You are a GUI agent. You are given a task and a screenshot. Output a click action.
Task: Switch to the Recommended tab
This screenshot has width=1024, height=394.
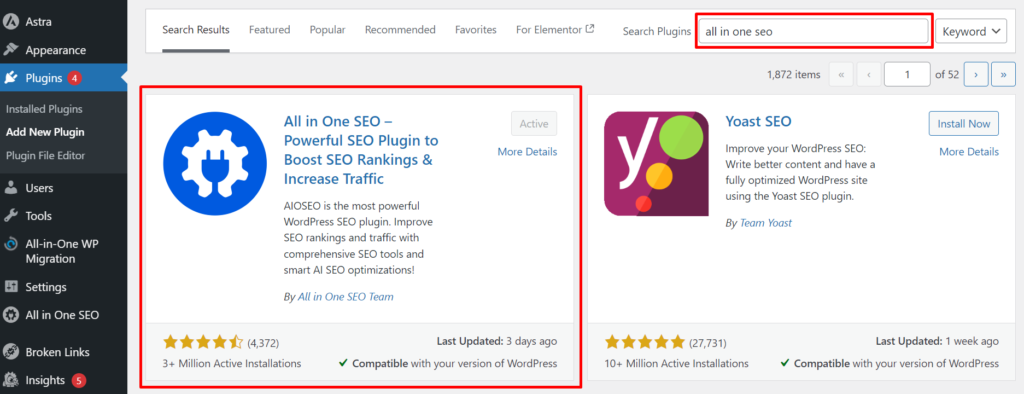(x=400, y=30)
